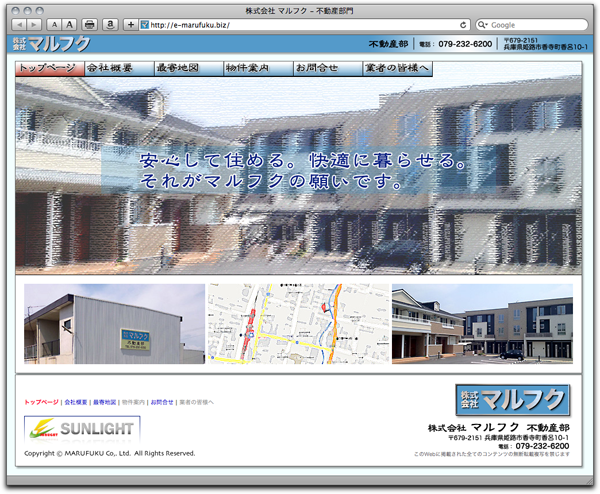The width and height of the screenshot is (600, 494).
Task: Open the トップページ navigation tab
Action: tap(50, 68)
